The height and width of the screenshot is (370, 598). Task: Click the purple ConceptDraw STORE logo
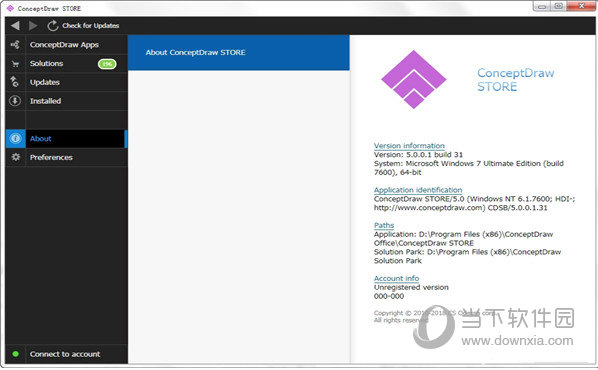pos(414,80)
